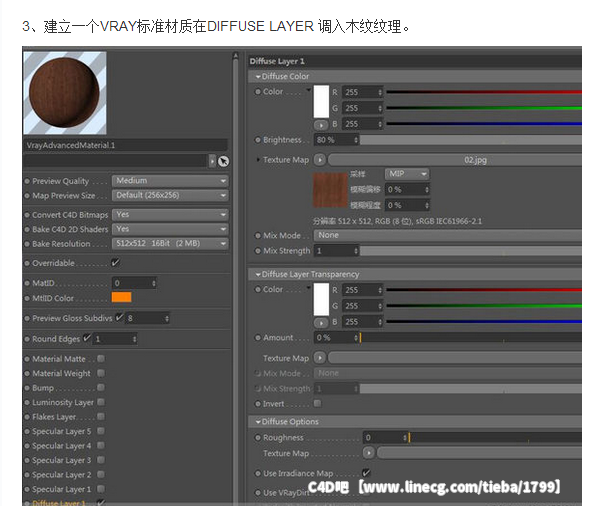Toggle the Round Edges checkbox

[x=87, y=337]
